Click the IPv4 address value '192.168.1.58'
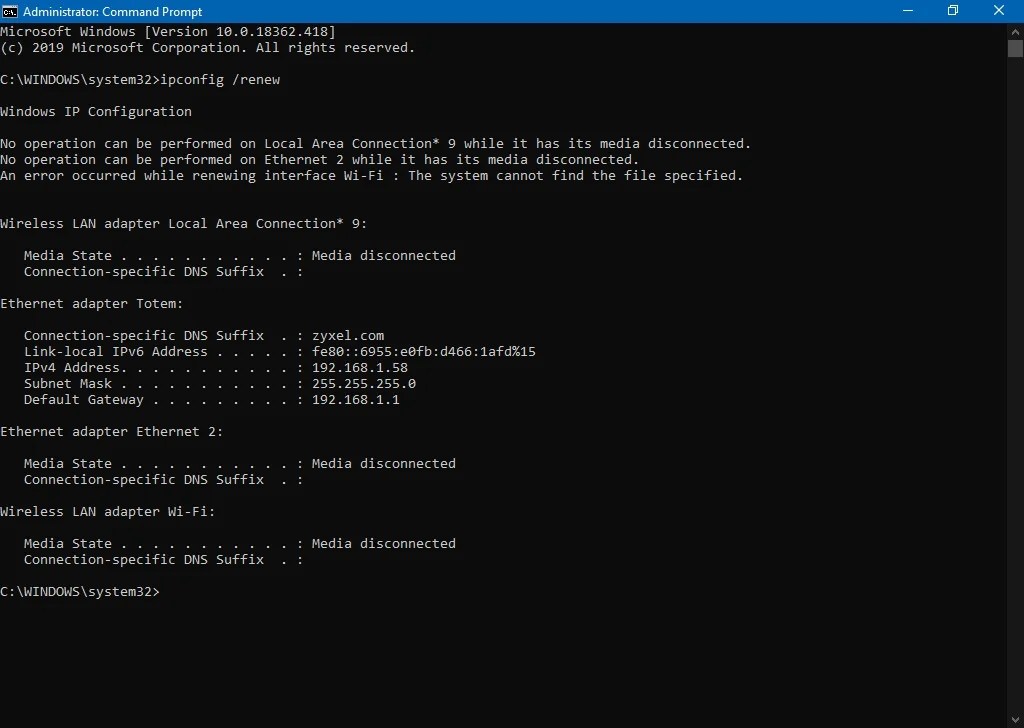1024x728 pixels. pos(360,368)
